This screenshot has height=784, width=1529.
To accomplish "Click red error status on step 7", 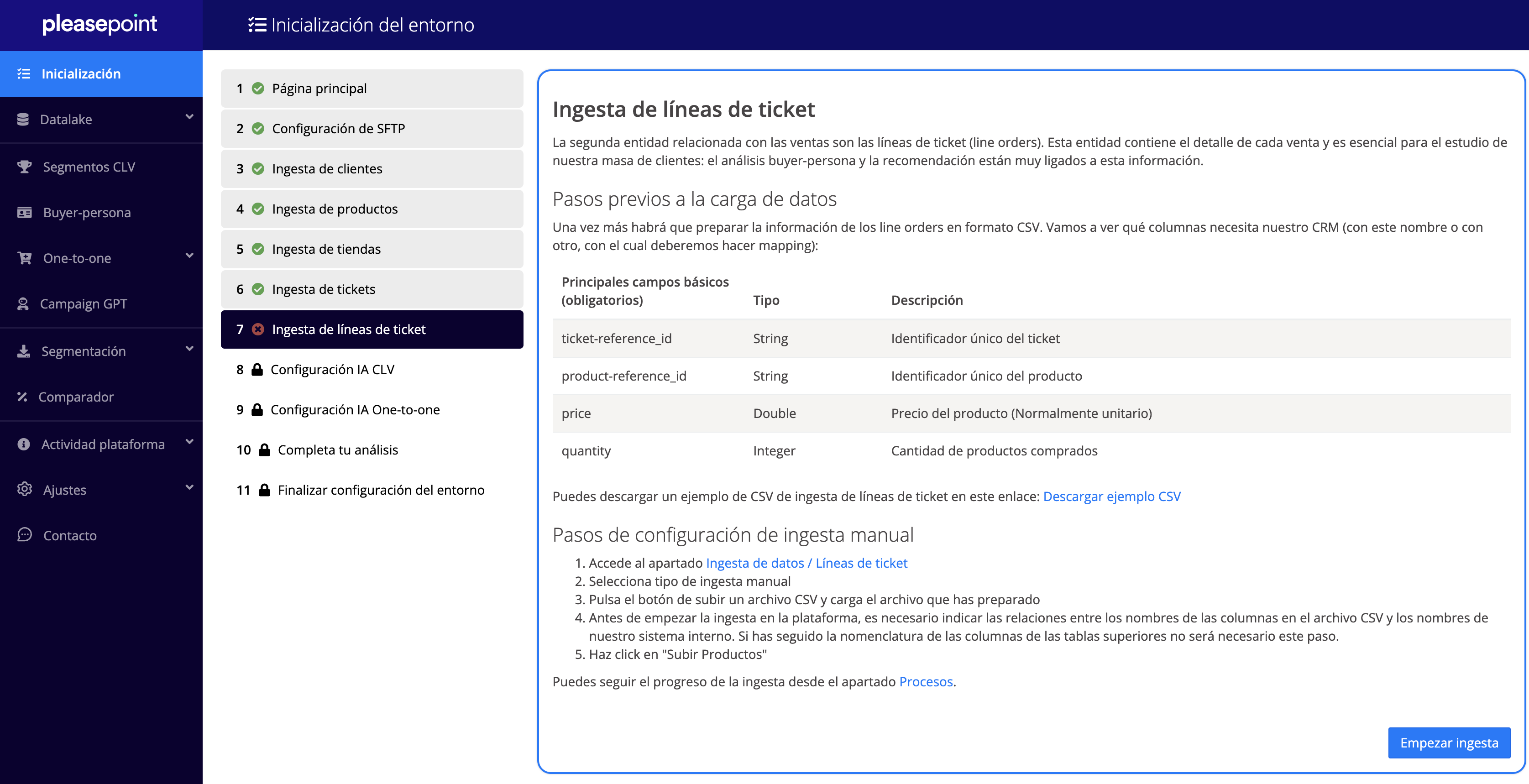I will pos(257,329).
